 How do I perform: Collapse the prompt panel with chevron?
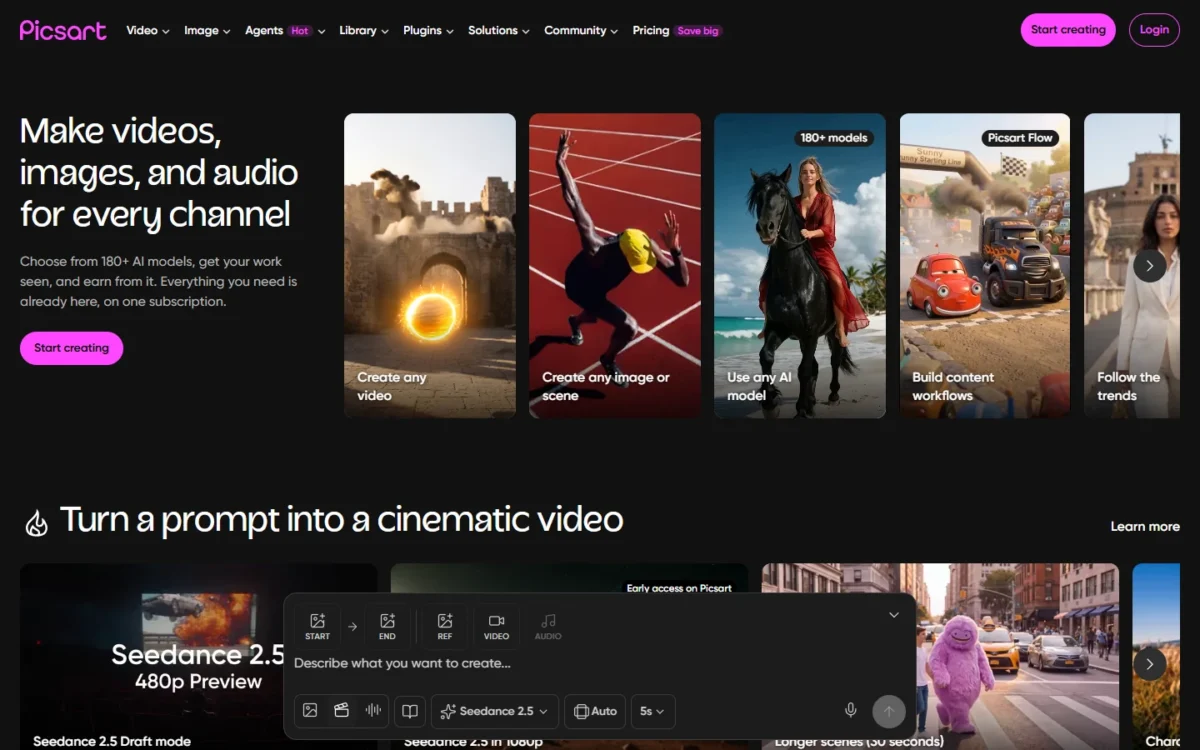[x=894, y=615]
